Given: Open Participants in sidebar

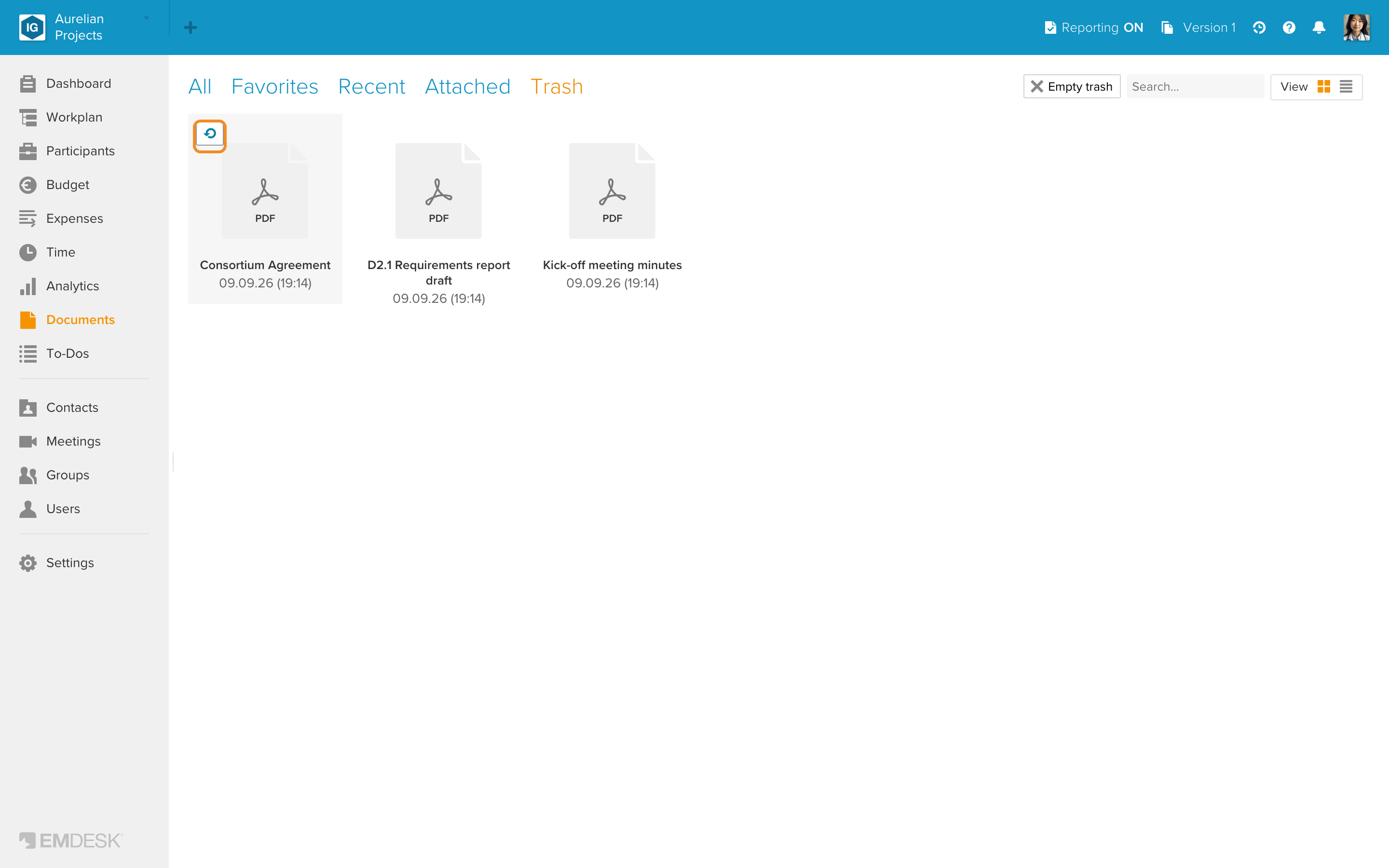Looking at the screenshot, I should coord(67,151).
